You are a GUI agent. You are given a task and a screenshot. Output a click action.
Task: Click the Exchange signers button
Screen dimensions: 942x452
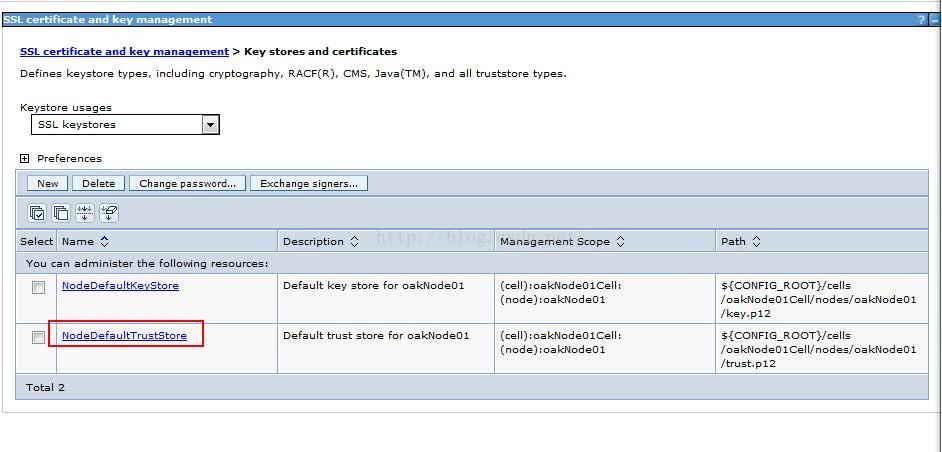coord(308,183)
